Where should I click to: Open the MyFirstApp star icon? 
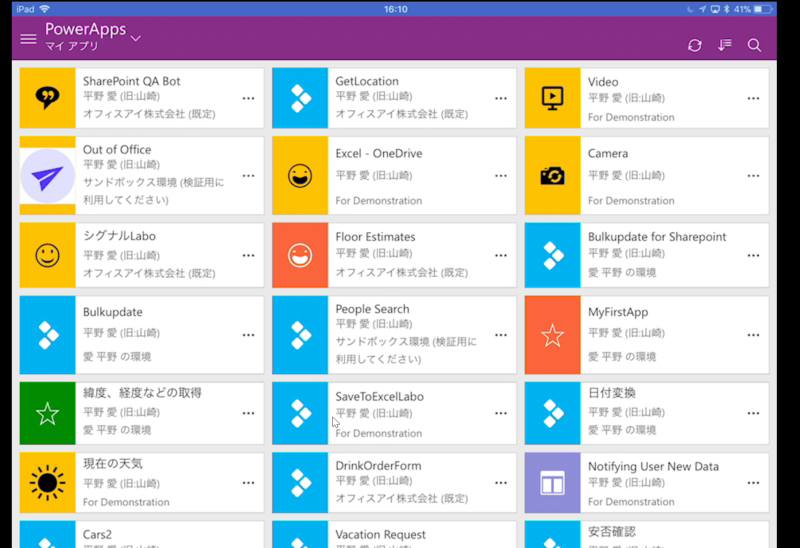553,335
